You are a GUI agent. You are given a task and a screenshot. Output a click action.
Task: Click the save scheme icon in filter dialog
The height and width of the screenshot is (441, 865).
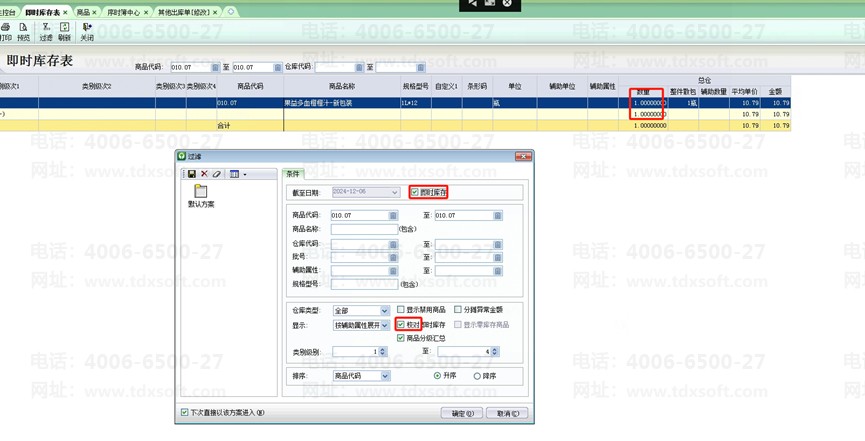192,174
